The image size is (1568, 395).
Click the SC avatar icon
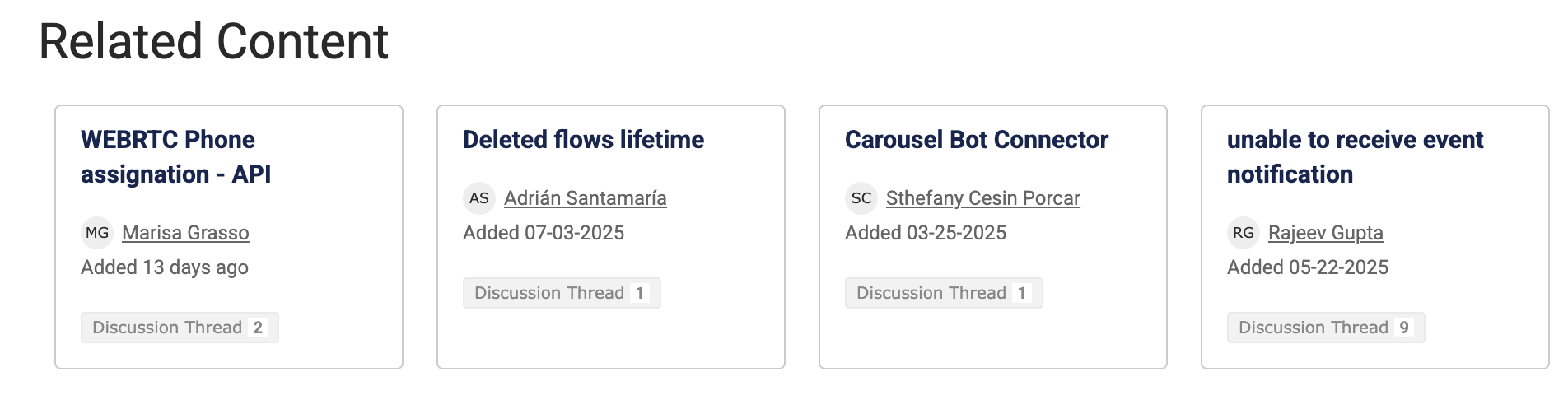(x=861, y=198)
